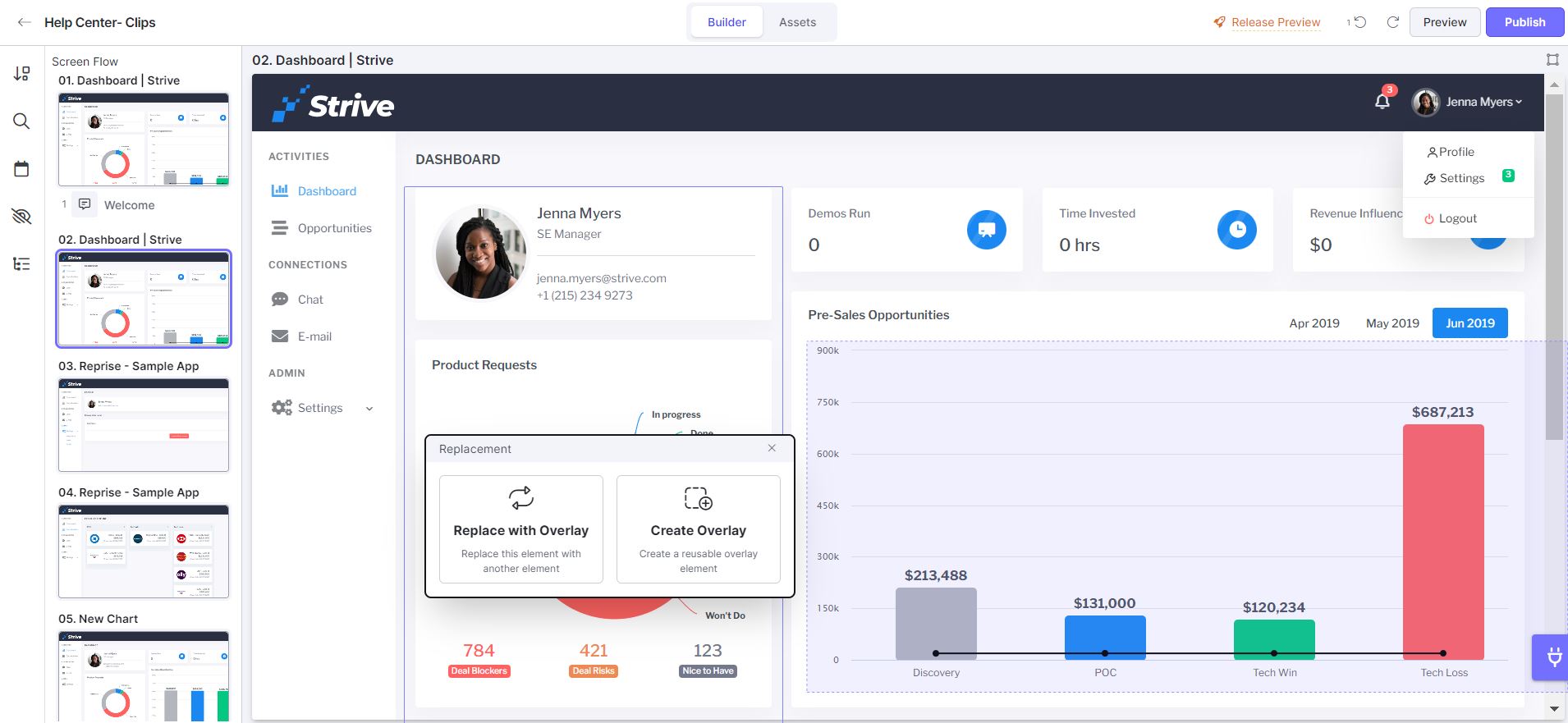Click the green Tech Win bar
Image resolution: width=1568 pixels, height=723 pixels.
click(1274, 639)
